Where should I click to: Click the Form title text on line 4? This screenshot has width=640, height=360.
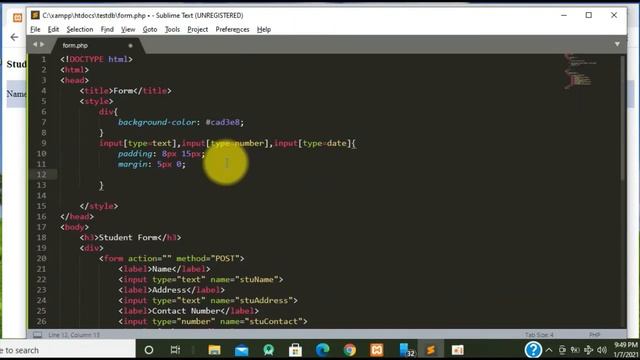pos(123,91)
